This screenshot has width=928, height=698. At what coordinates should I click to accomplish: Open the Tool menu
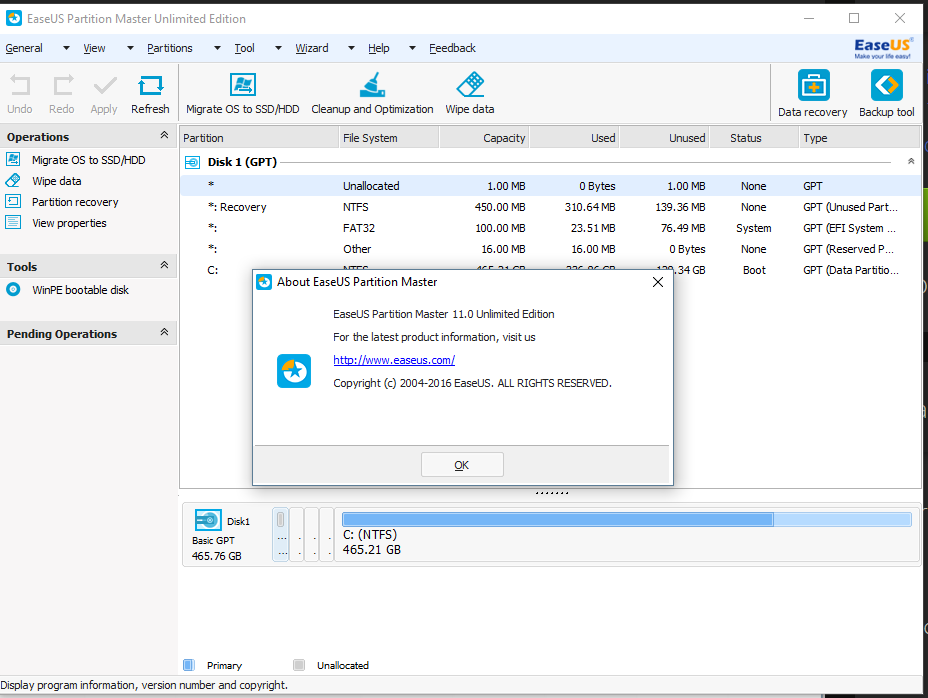tap(244, 48)
